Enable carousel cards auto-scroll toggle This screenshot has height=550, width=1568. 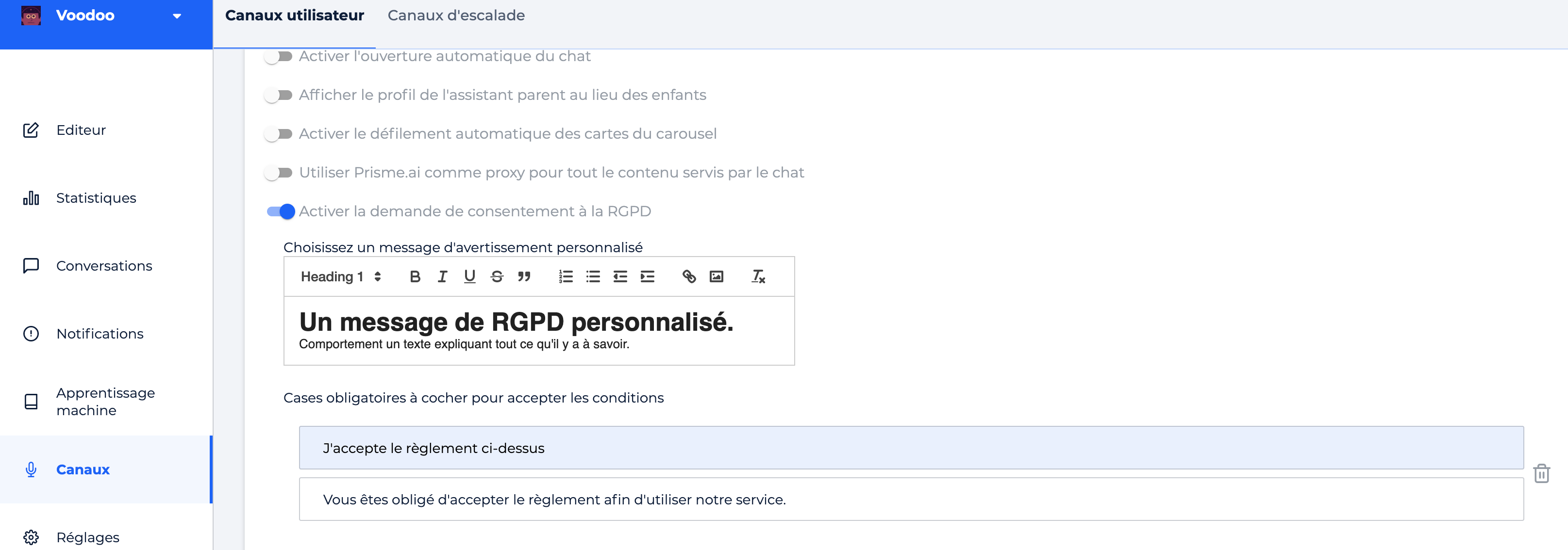[x=279, y=134]
